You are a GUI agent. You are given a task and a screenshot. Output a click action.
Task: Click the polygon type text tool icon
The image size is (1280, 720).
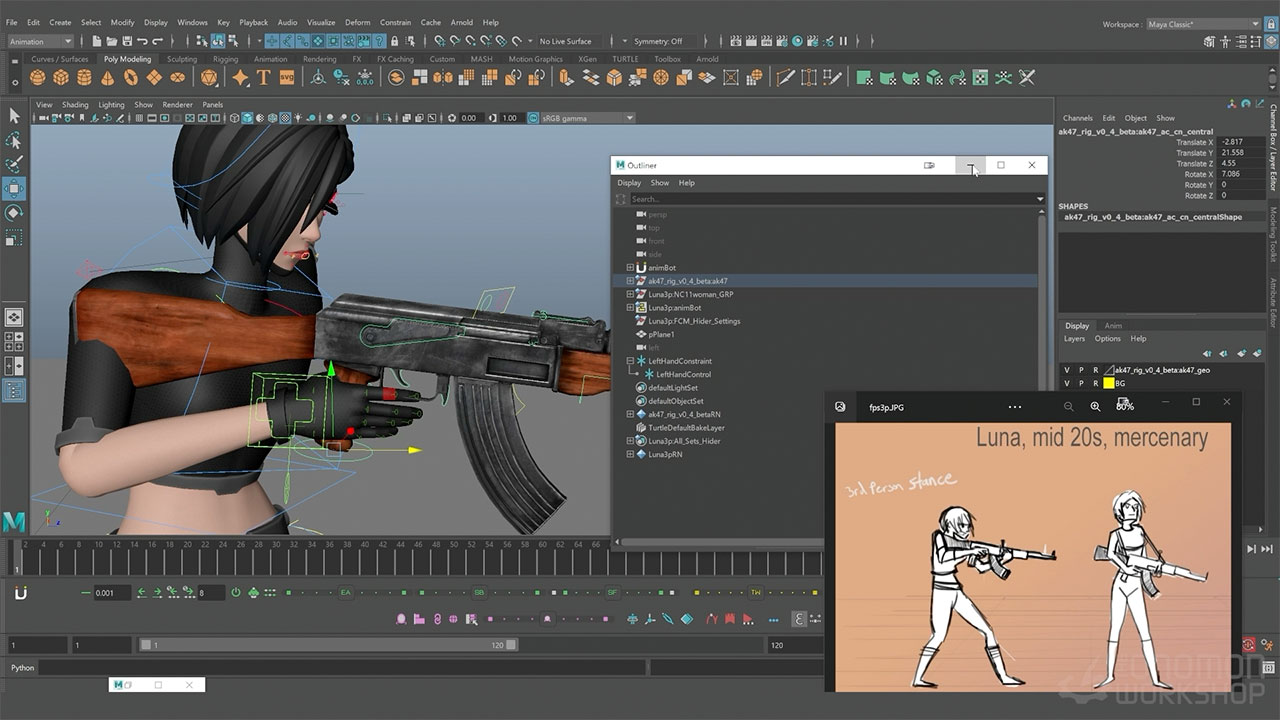(263, 78)
